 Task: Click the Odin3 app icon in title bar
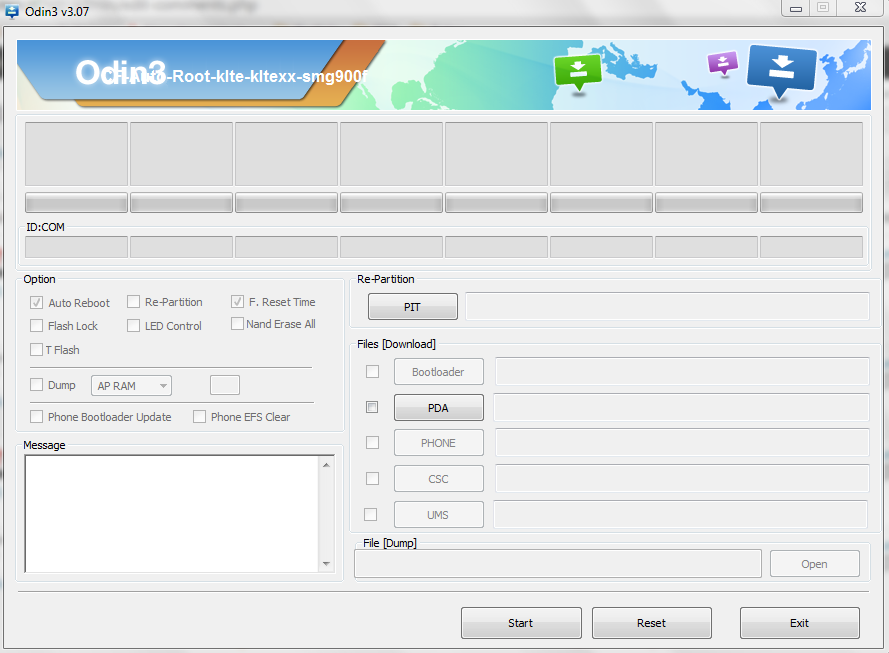coord(11,11)
